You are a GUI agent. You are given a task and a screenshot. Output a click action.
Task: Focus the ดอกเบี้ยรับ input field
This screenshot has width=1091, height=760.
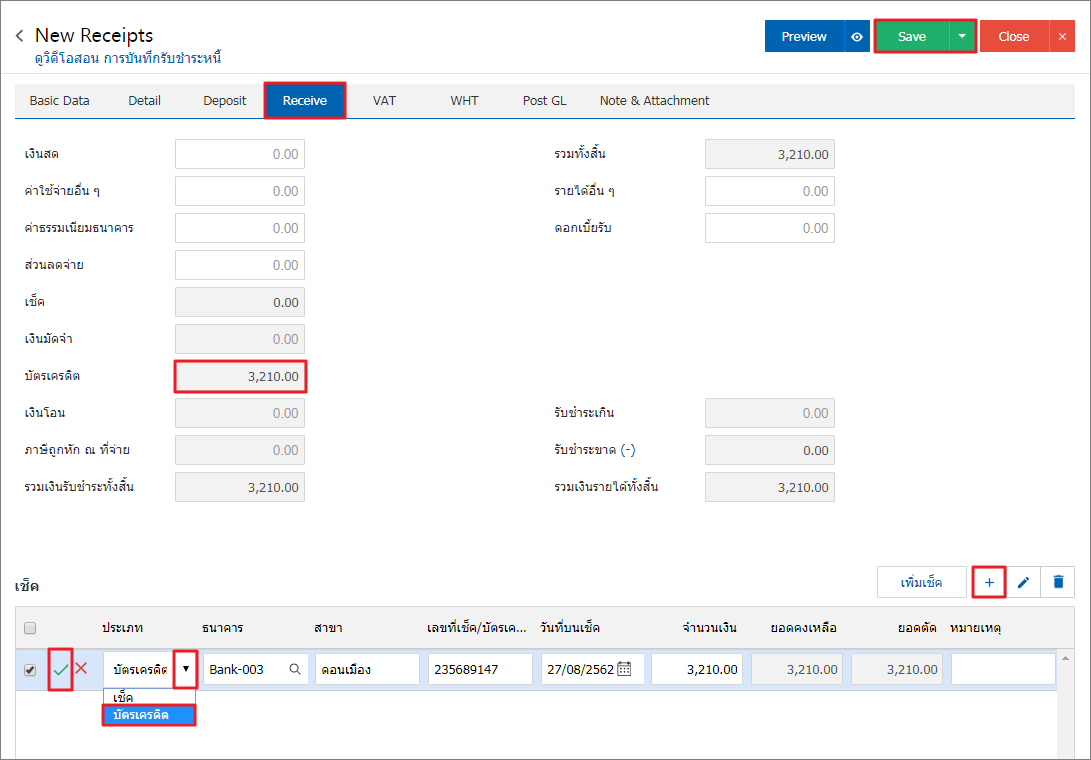coord(770,228)
